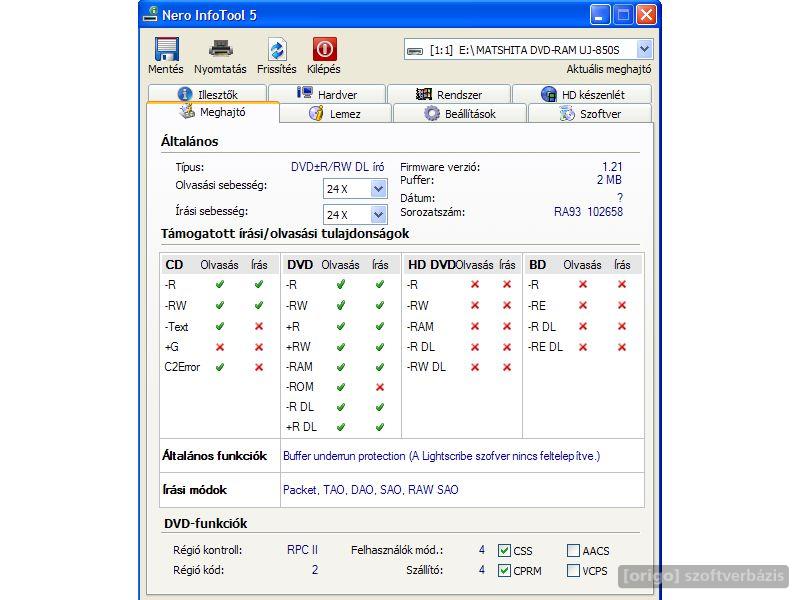The width and height of the screenshot is (800, 600).
Task: Switch to the Hardver tab
Action: [x=327, y=94]
